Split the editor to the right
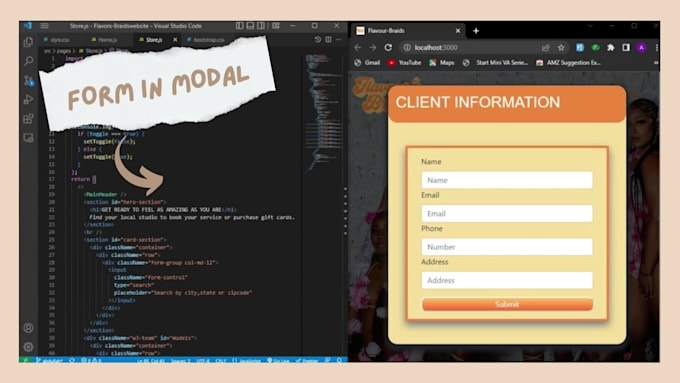The image size is (680, 383). click(328, 39)
